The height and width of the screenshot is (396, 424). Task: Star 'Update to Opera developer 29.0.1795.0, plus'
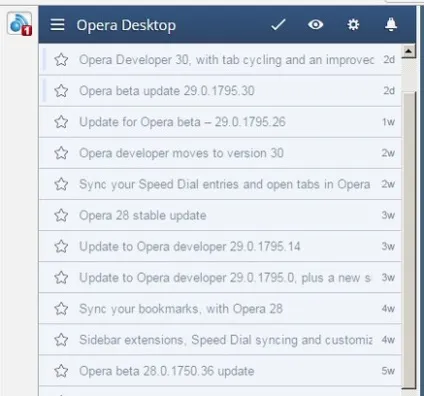61,278
